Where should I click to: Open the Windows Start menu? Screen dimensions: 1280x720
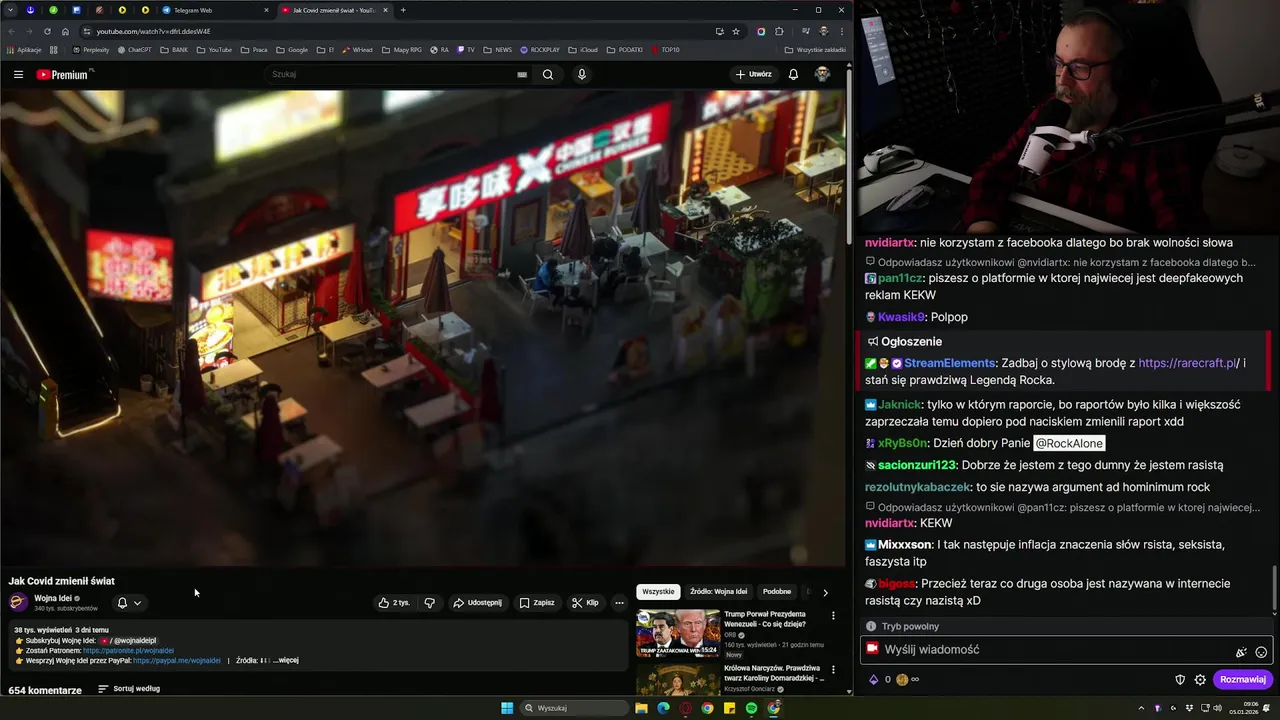pos(507,708)
